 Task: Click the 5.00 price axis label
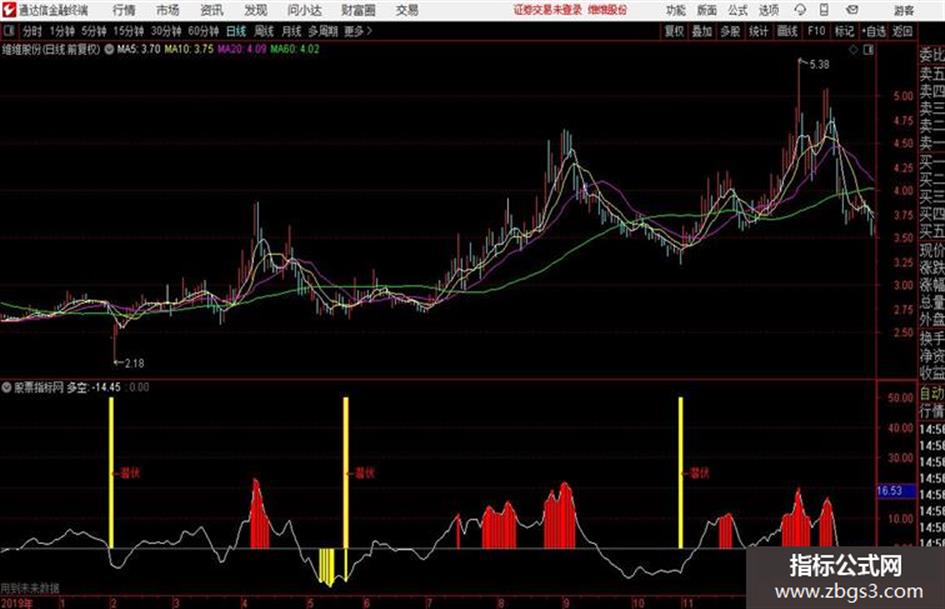(x=903, y=96)
